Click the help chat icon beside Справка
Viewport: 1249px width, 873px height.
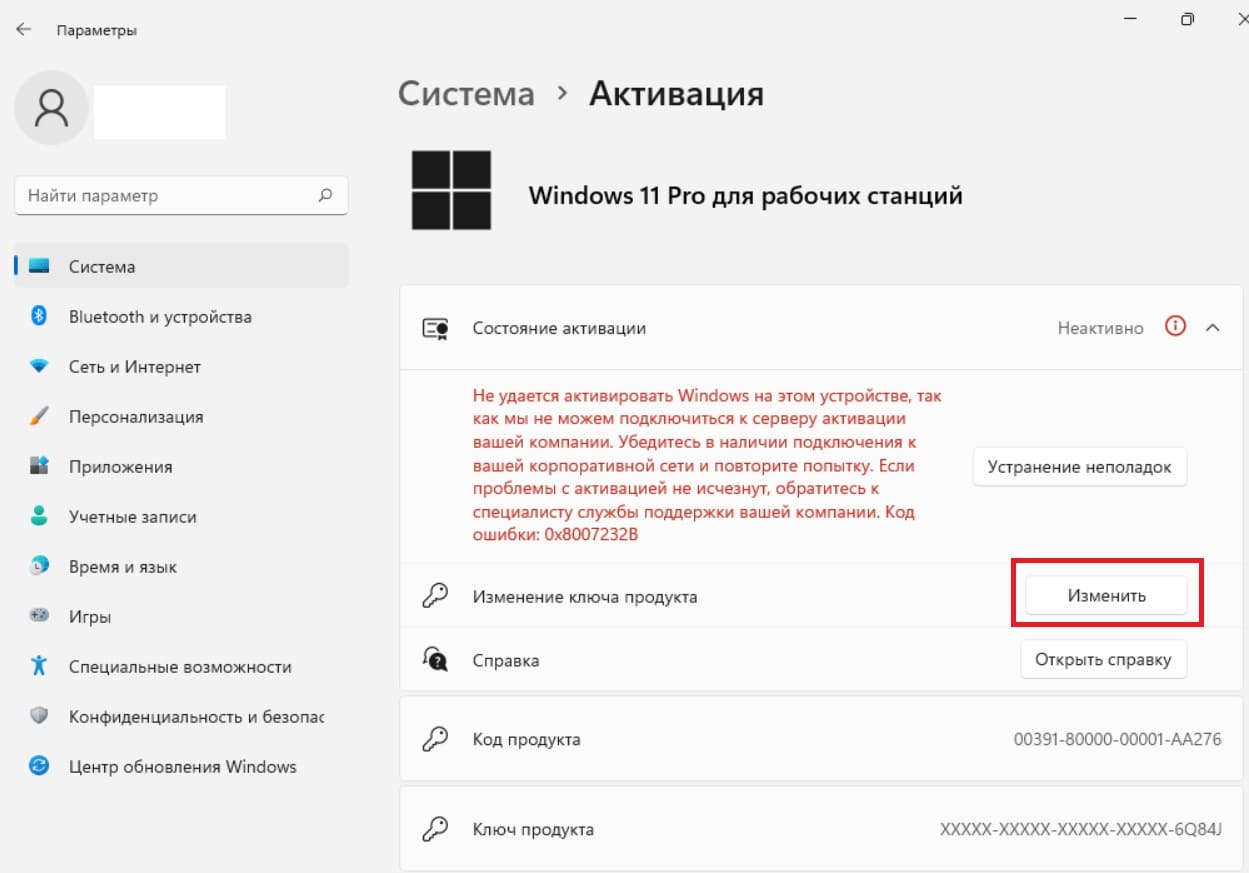click(x=435, y=659)
